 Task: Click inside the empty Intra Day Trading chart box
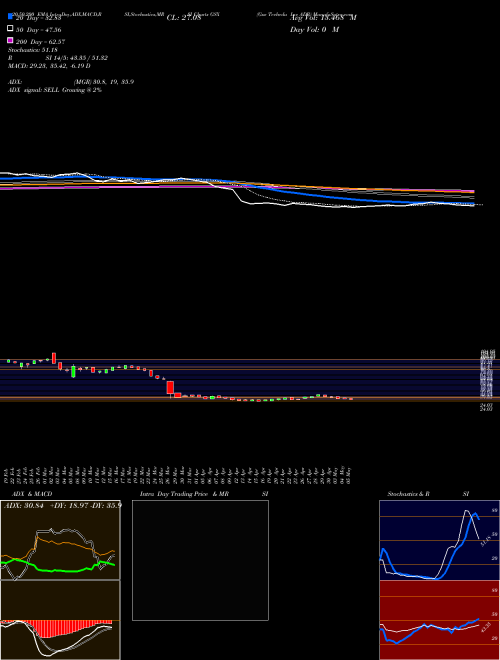[x=200, y=560]
